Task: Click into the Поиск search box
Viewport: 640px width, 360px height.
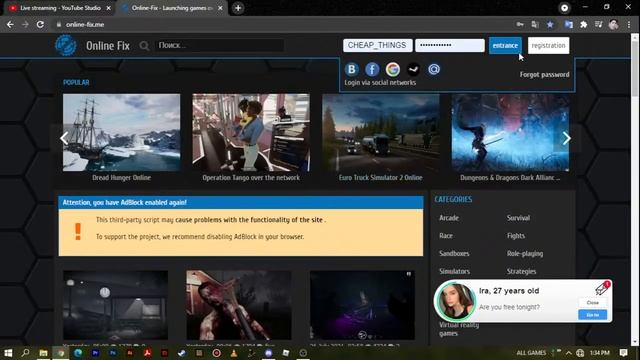Action: 219,45
